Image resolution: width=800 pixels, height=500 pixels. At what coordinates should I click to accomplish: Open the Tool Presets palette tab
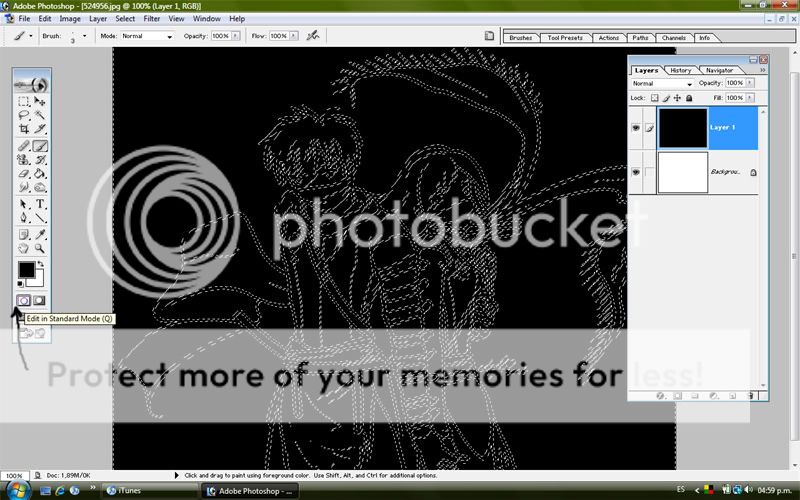point(565,38)
